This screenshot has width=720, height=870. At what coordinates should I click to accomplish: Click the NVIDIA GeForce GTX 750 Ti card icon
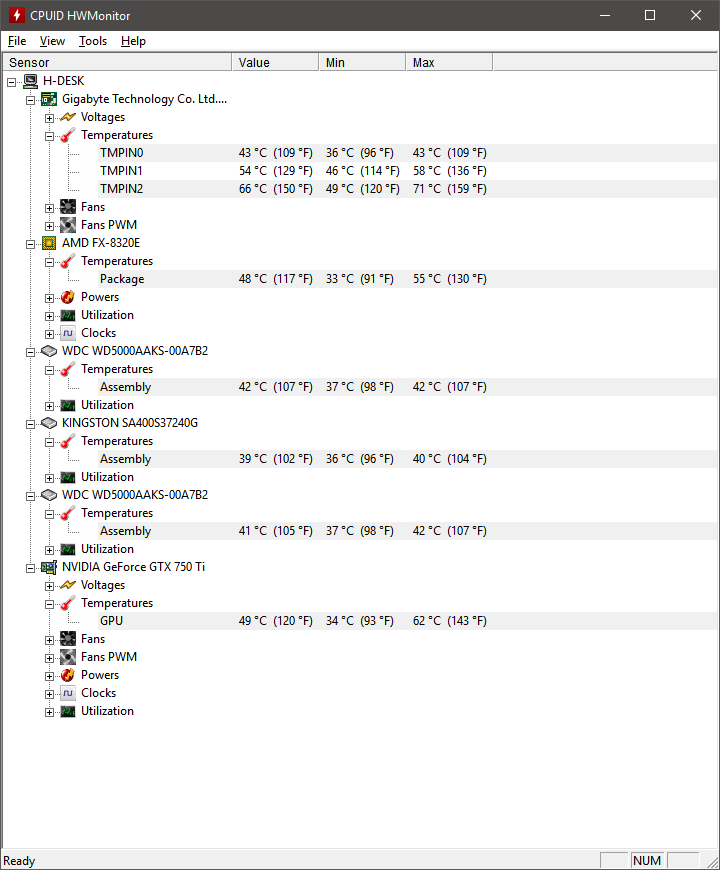tap(49, 567)
